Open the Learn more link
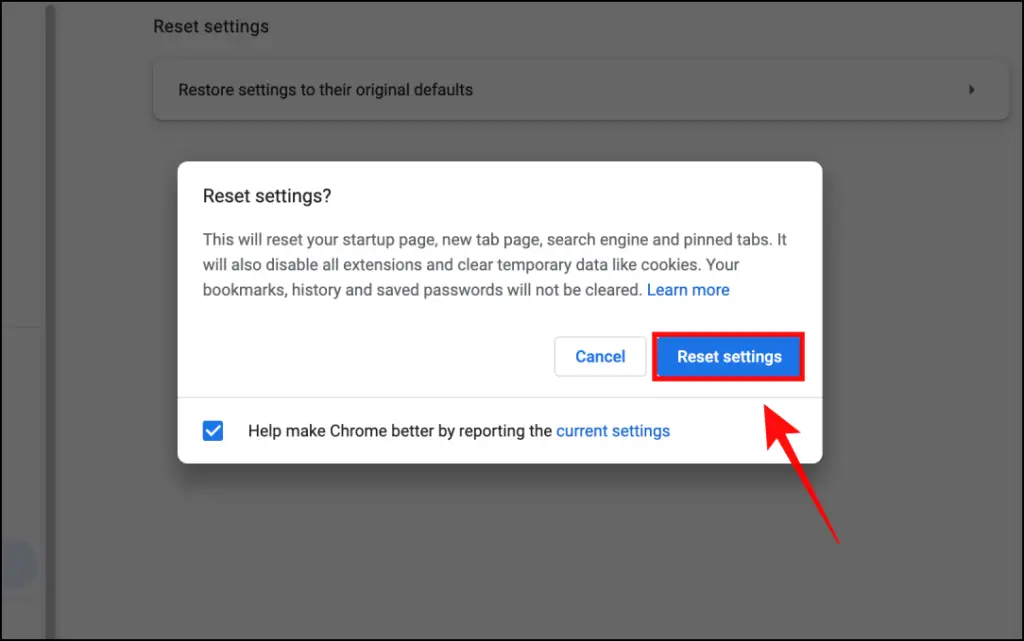Image resolution: width=1024 pixels, height=641 pixels. (x=688, y=290)
